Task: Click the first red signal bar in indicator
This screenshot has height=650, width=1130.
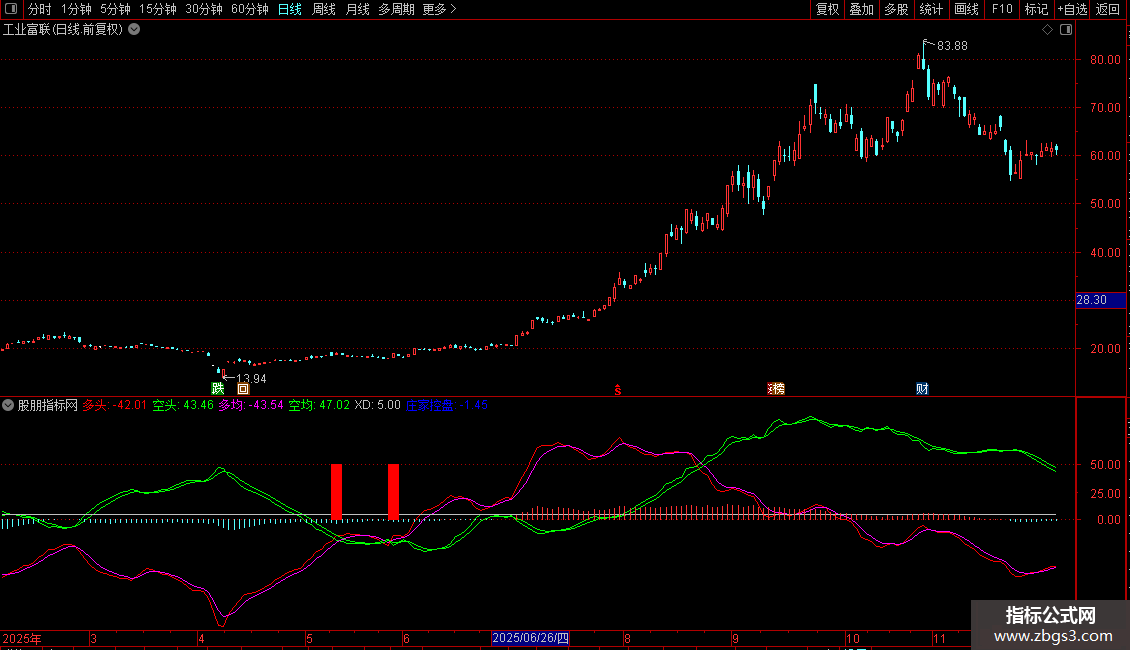Action: pyautogui.click(x=336, y=491)
